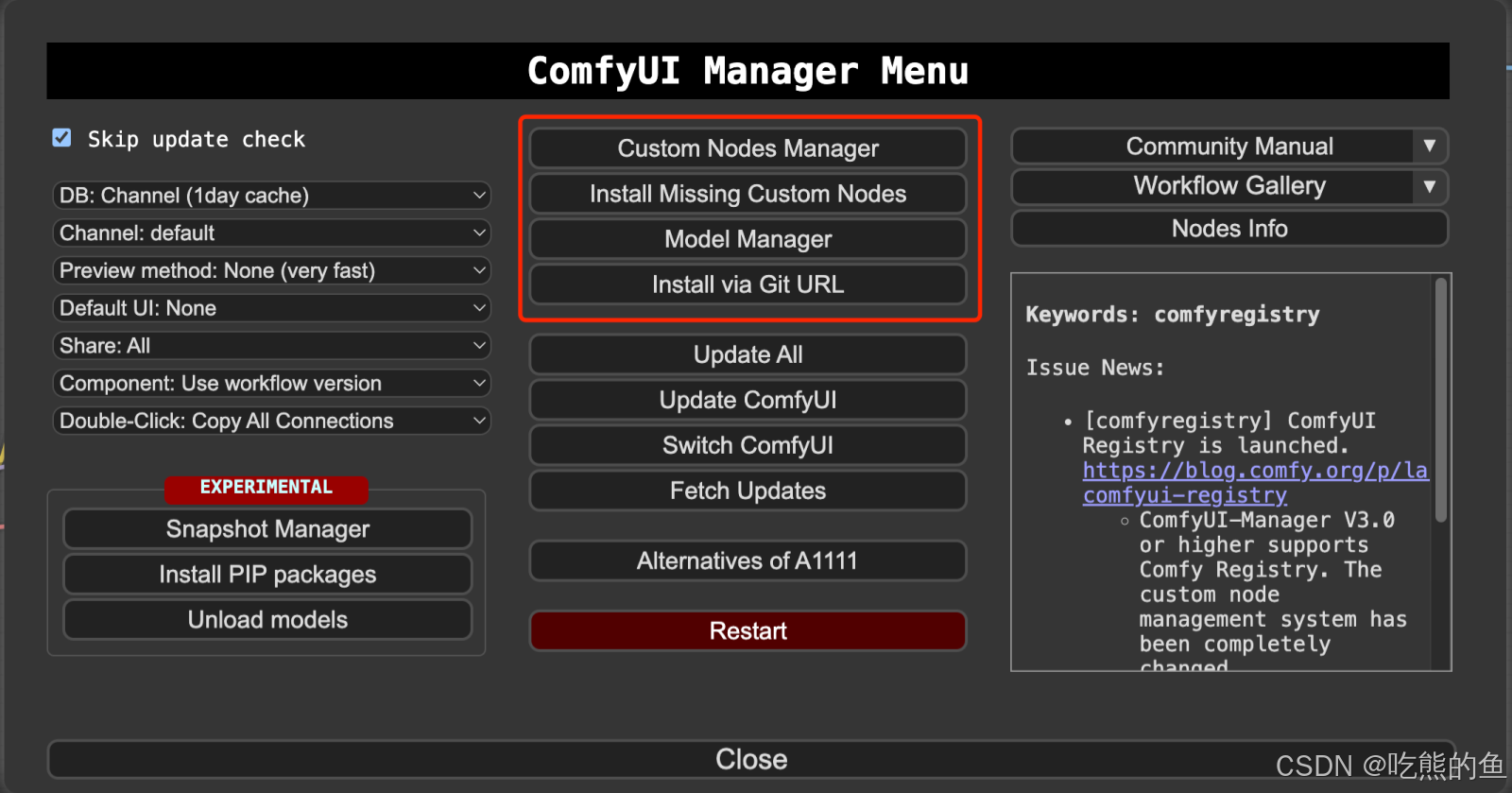Choose Install via Git URL

coord(747,284)
